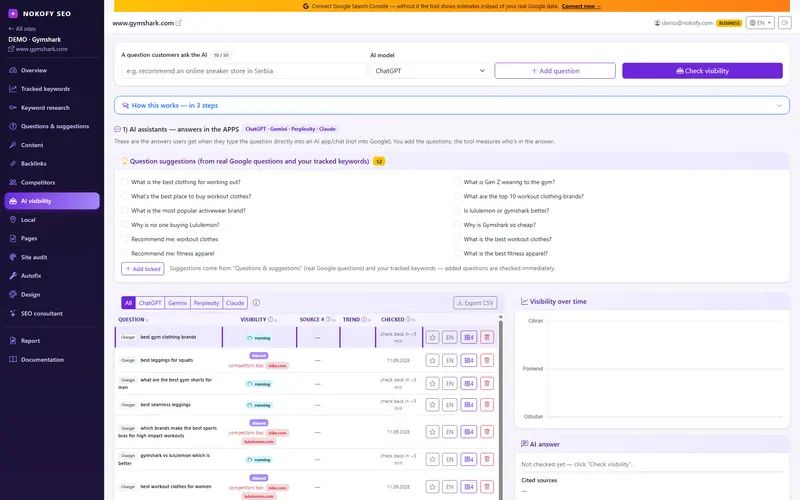Click info icon next to model filter tabs
The height and width of the screenshot is (500, 800).
pyautogui.click(x=256, y=303)
